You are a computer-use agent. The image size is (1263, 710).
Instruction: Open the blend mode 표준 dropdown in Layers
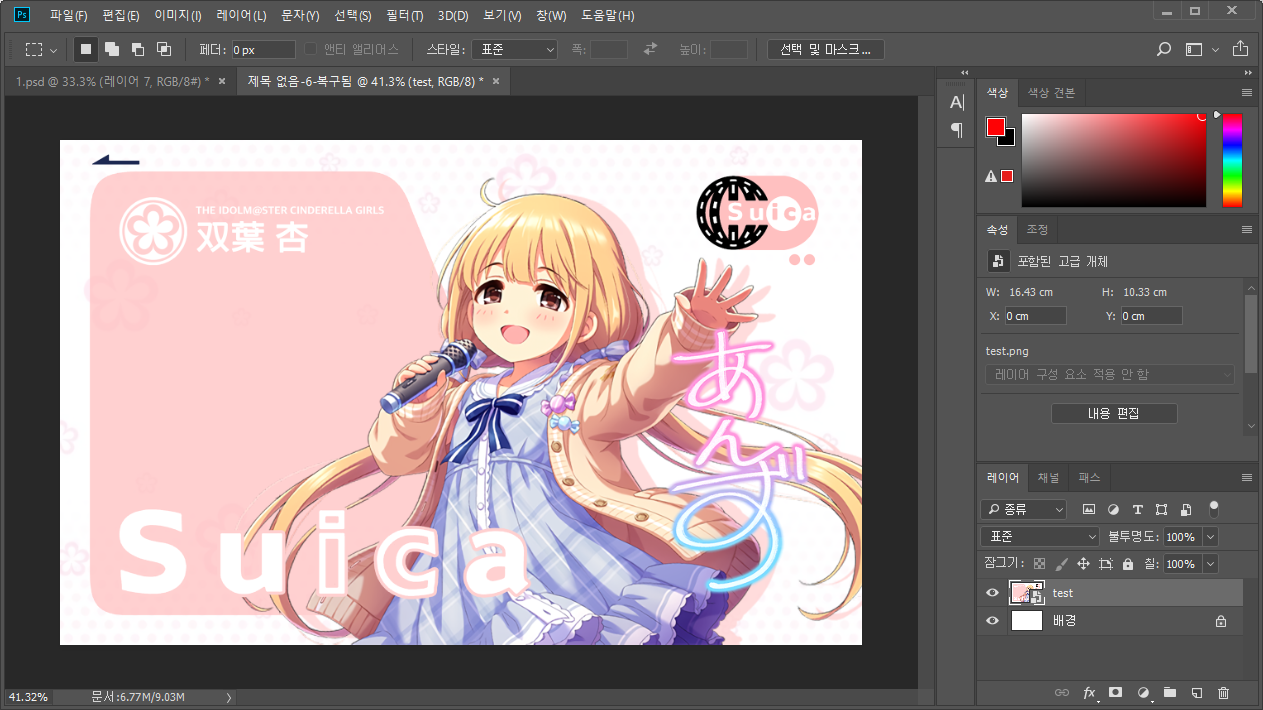click(1040, 537)
